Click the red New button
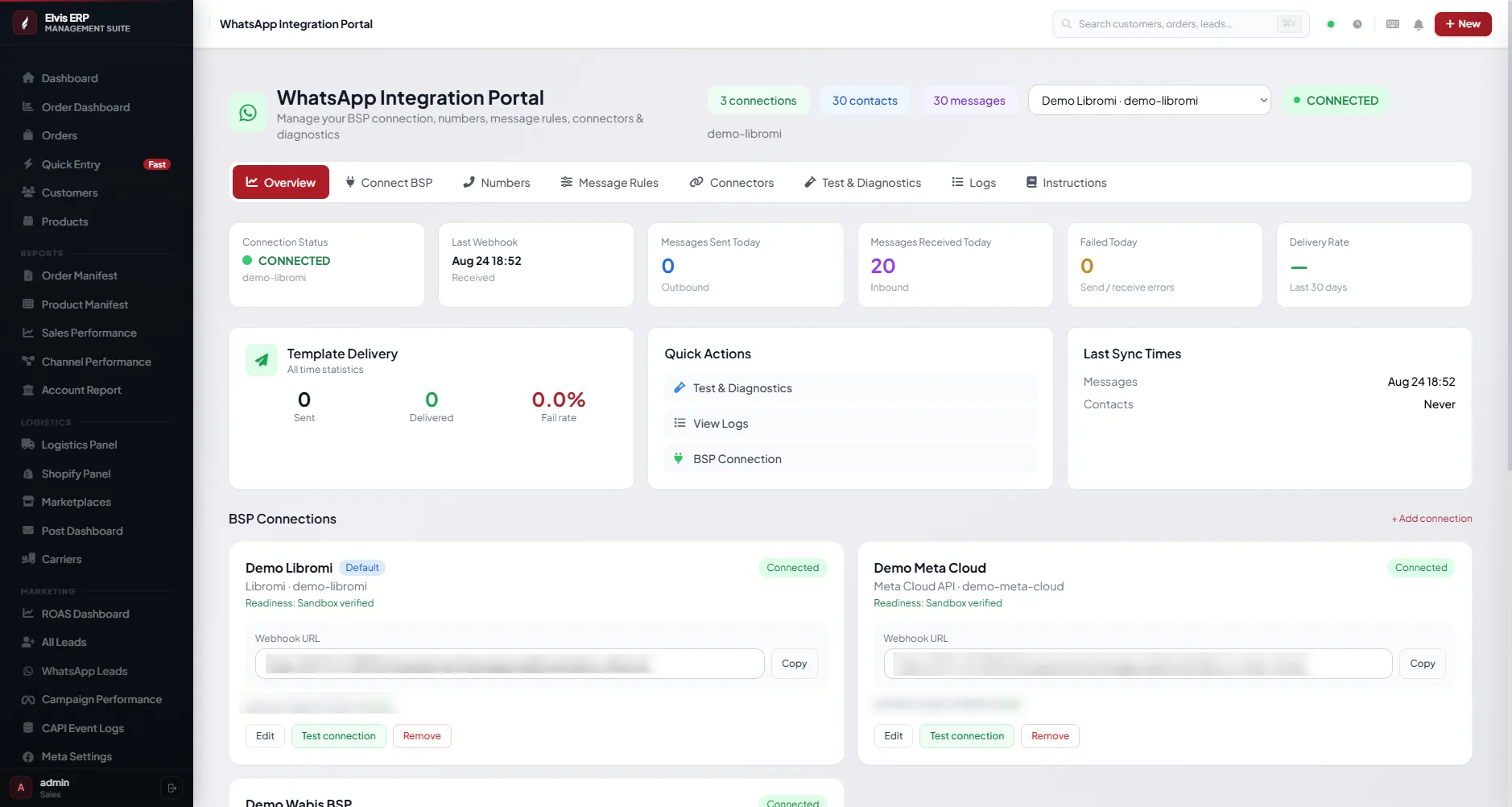This screenshot has height=807, width=1512. click(1463, 24)
